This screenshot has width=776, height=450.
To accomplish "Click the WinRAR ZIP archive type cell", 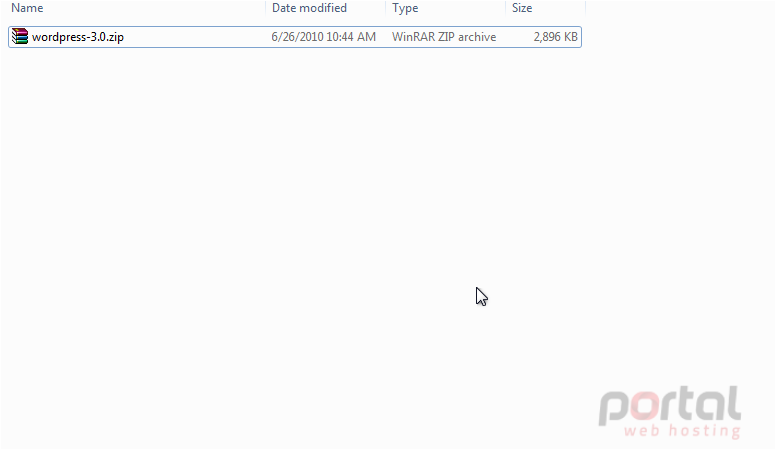I will [444, 37].
